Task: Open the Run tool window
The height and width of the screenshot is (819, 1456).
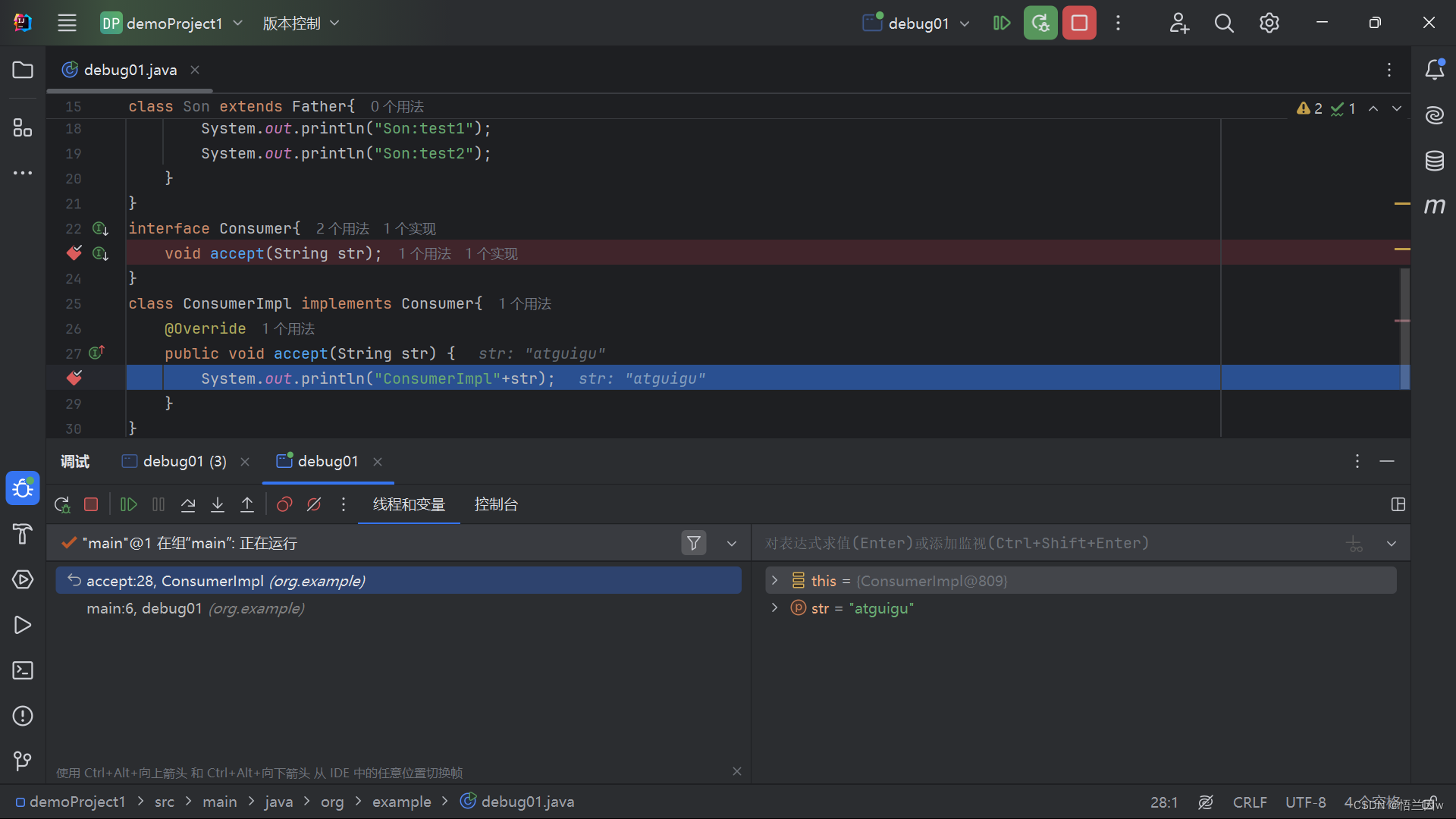Action: point(23,625)
